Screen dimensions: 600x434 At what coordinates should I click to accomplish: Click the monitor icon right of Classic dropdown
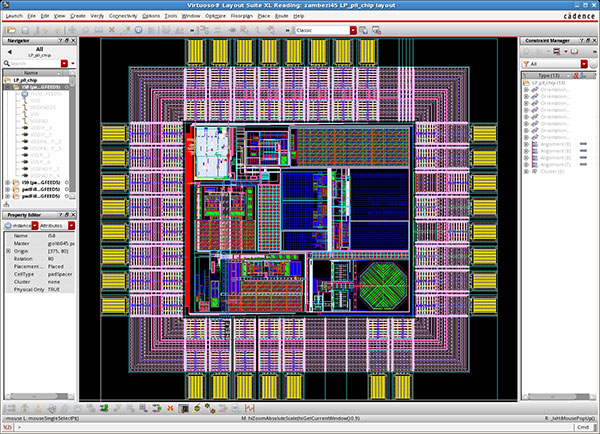363,30
